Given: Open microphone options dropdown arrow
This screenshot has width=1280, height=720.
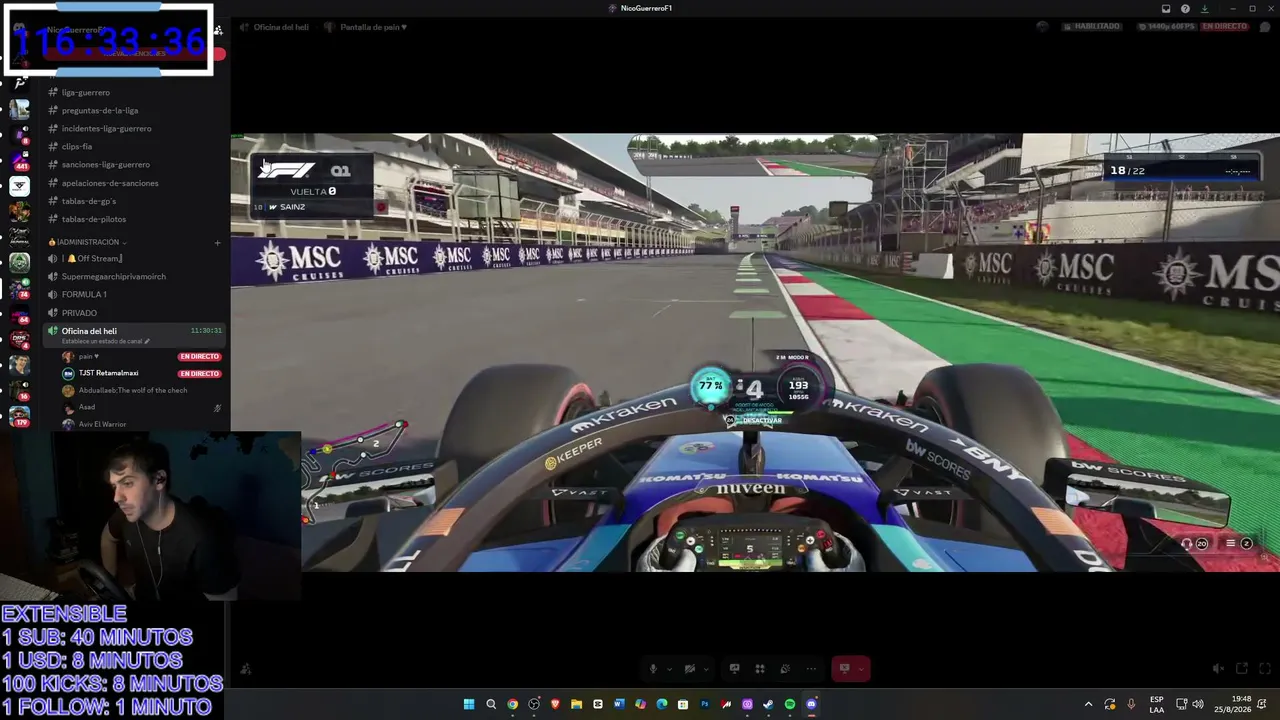Looking at the screenshot, I should [668, 669].
